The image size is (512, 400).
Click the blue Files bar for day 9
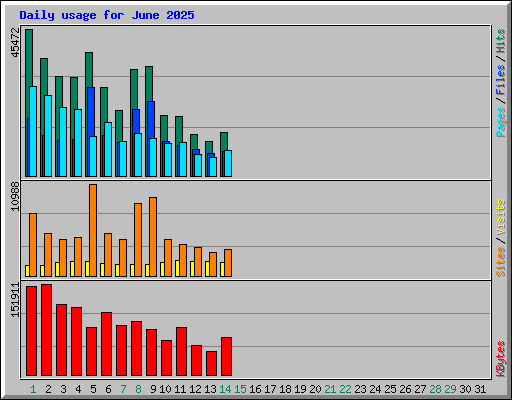tap(151, 120)
